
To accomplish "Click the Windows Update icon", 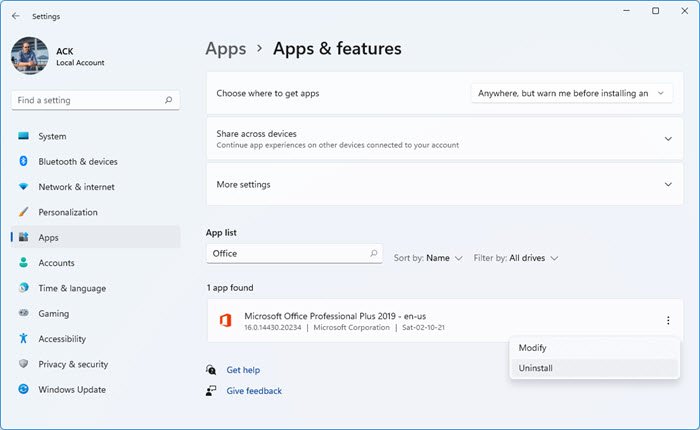I will point(23,390).
